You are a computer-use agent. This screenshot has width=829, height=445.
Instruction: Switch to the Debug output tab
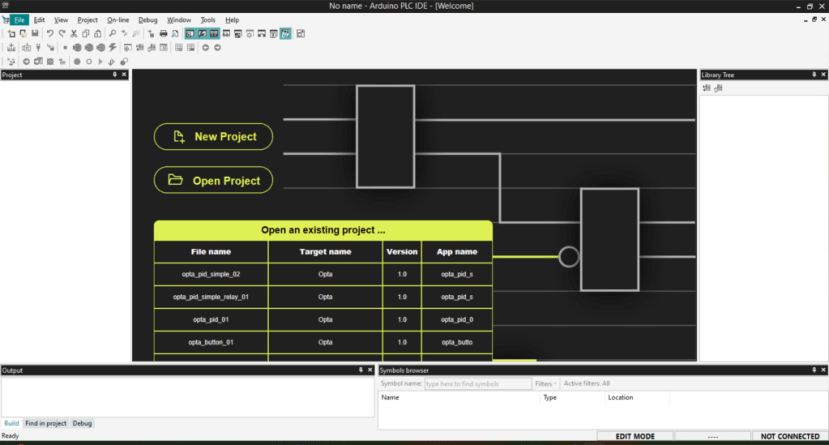pyautogui.click(x=82, y=423)
